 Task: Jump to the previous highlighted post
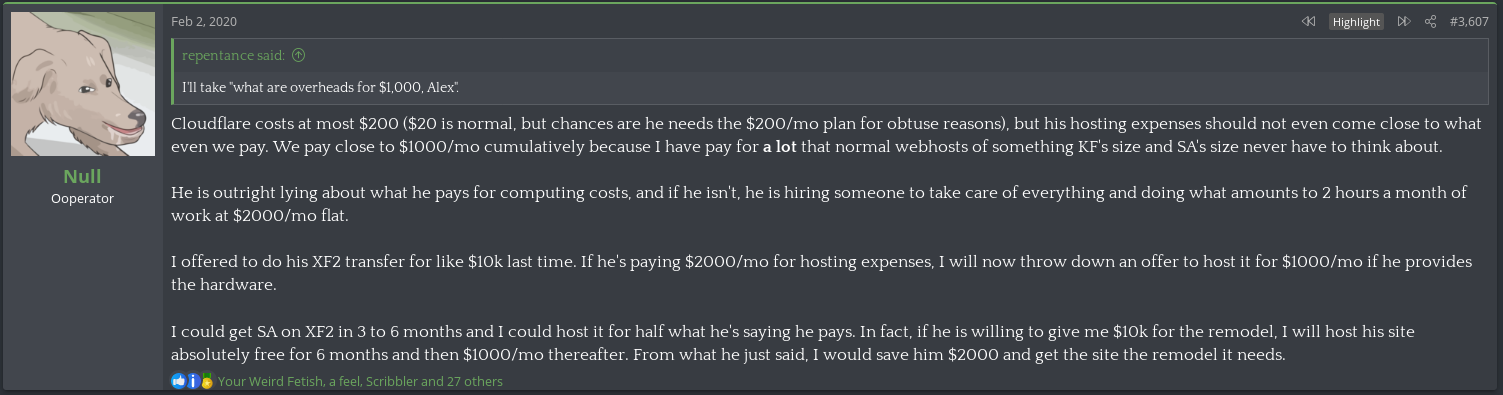tap(1308, 21)
